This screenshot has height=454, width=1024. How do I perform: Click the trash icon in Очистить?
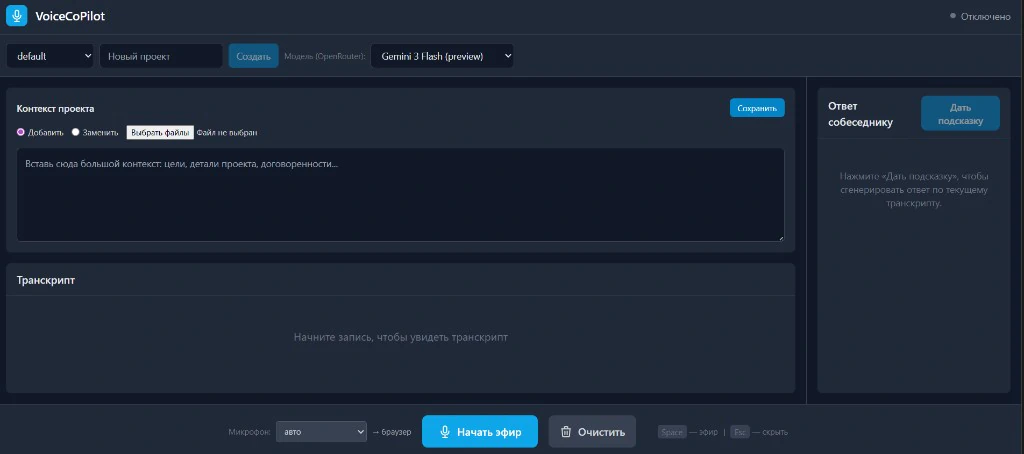[566, 432]
